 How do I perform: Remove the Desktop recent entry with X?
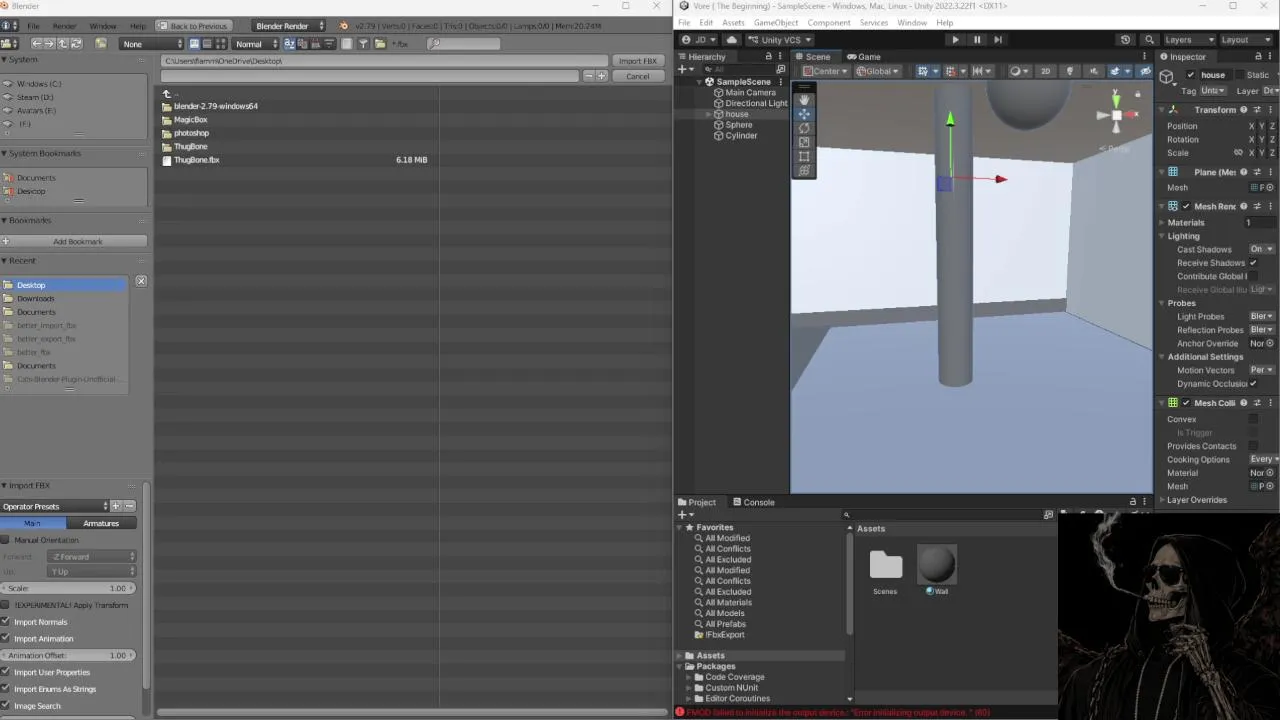pyautogui.click(x=141, y=281)
